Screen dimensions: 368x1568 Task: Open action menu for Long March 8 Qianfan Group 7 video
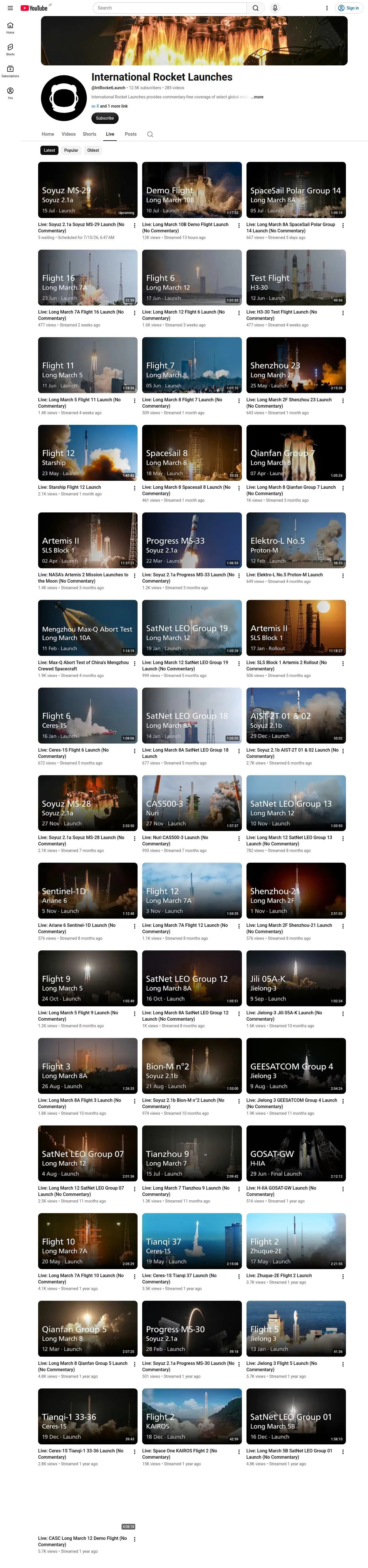click(342, 488)
